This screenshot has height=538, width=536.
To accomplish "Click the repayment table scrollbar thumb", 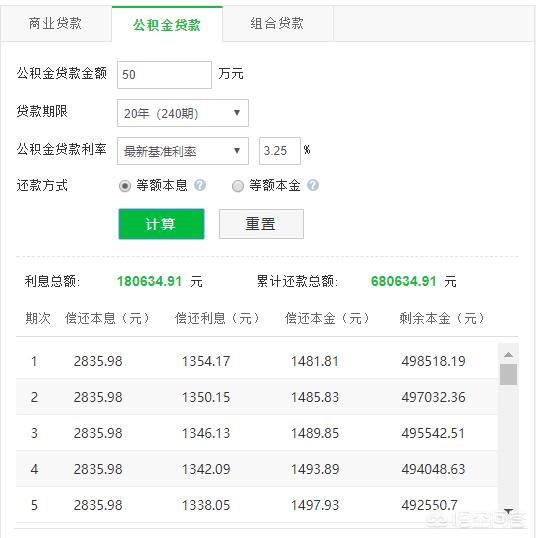I will pos(509,374).
